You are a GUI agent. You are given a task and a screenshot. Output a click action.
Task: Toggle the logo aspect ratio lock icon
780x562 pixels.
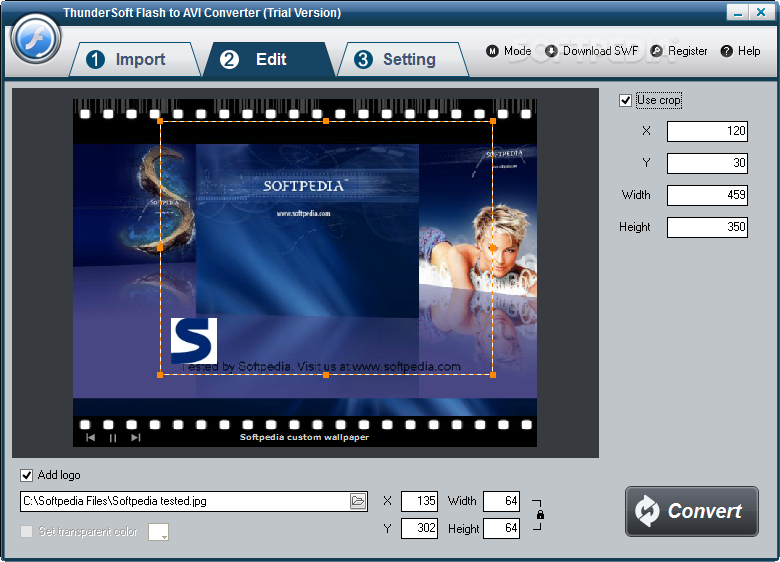(x=540, y=515)
